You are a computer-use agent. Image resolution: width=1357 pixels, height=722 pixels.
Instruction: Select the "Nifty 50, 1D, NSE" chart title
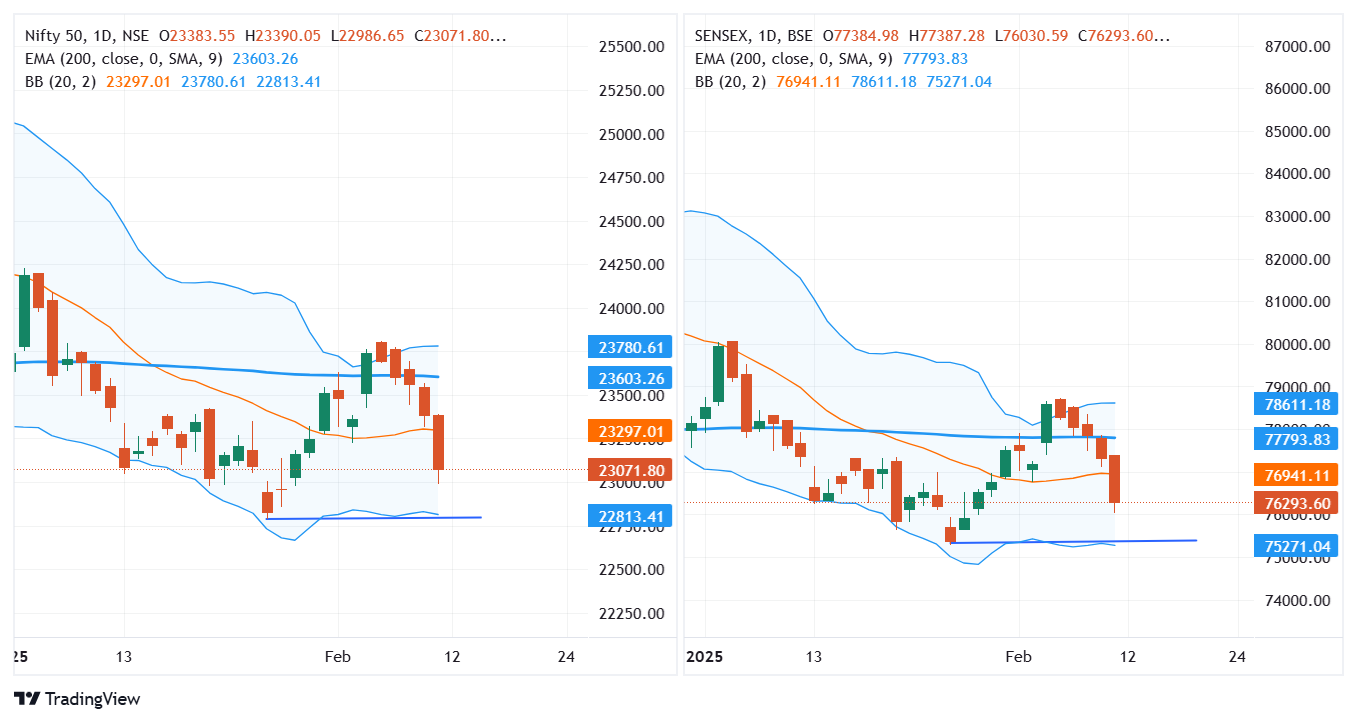(x=86, y=36)
